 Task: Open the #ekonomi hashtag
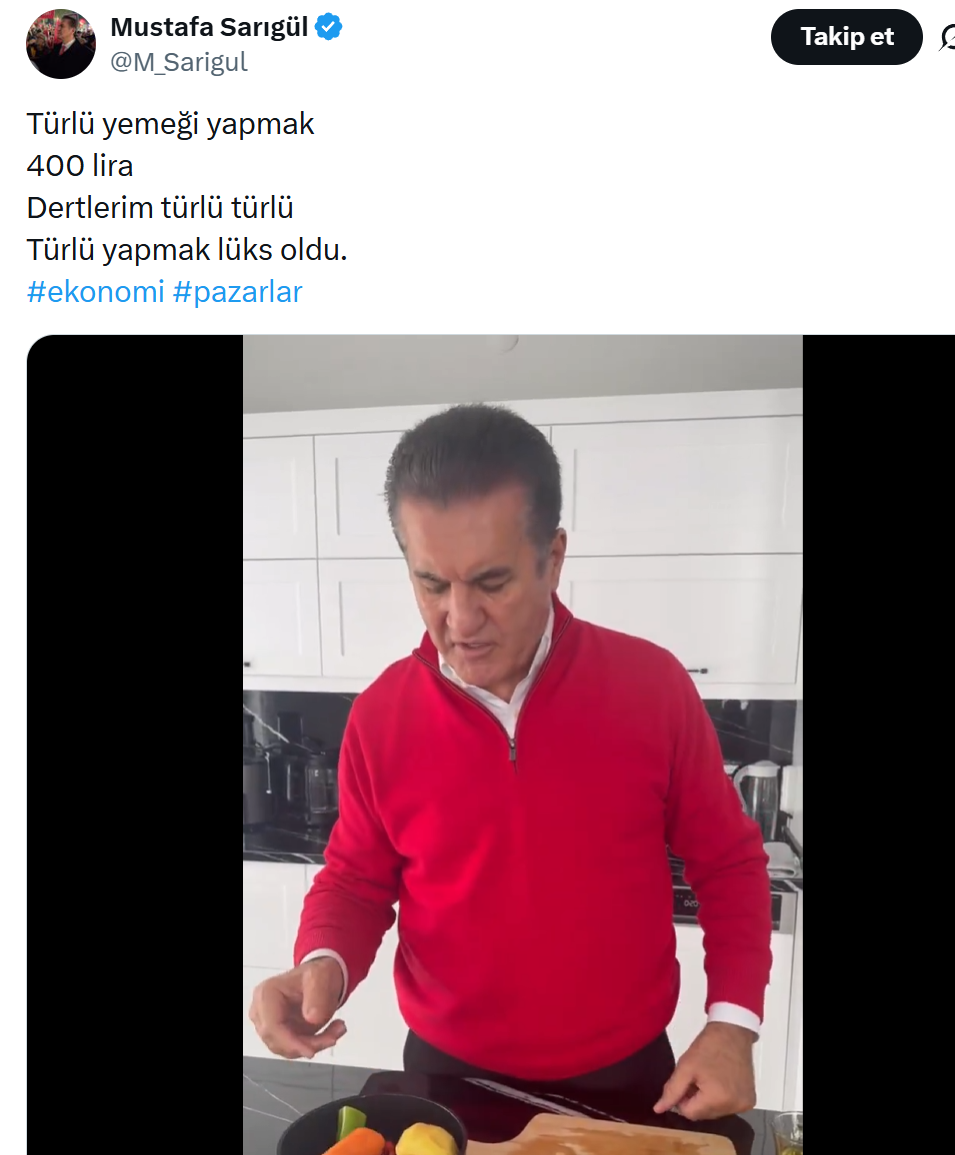point(95,292)
